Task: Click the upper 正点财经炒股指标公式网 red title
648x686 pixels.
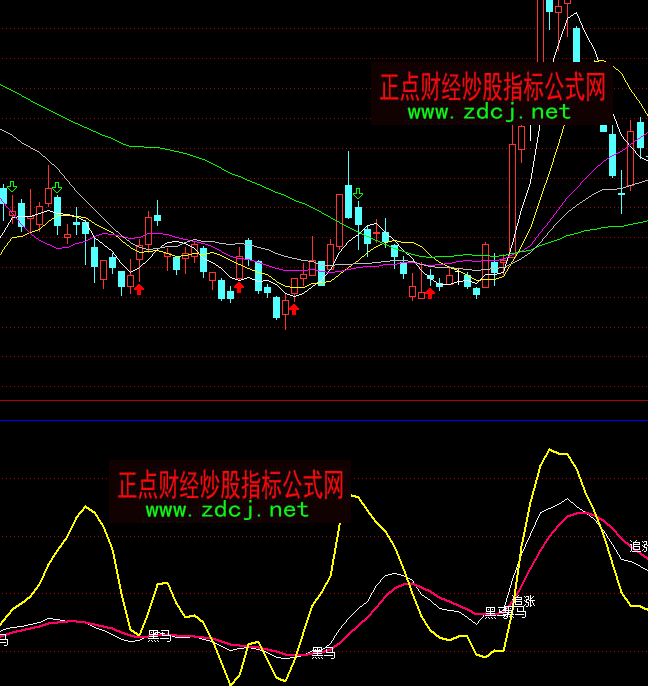Action: pyautogui.click(x=492, y=87)
